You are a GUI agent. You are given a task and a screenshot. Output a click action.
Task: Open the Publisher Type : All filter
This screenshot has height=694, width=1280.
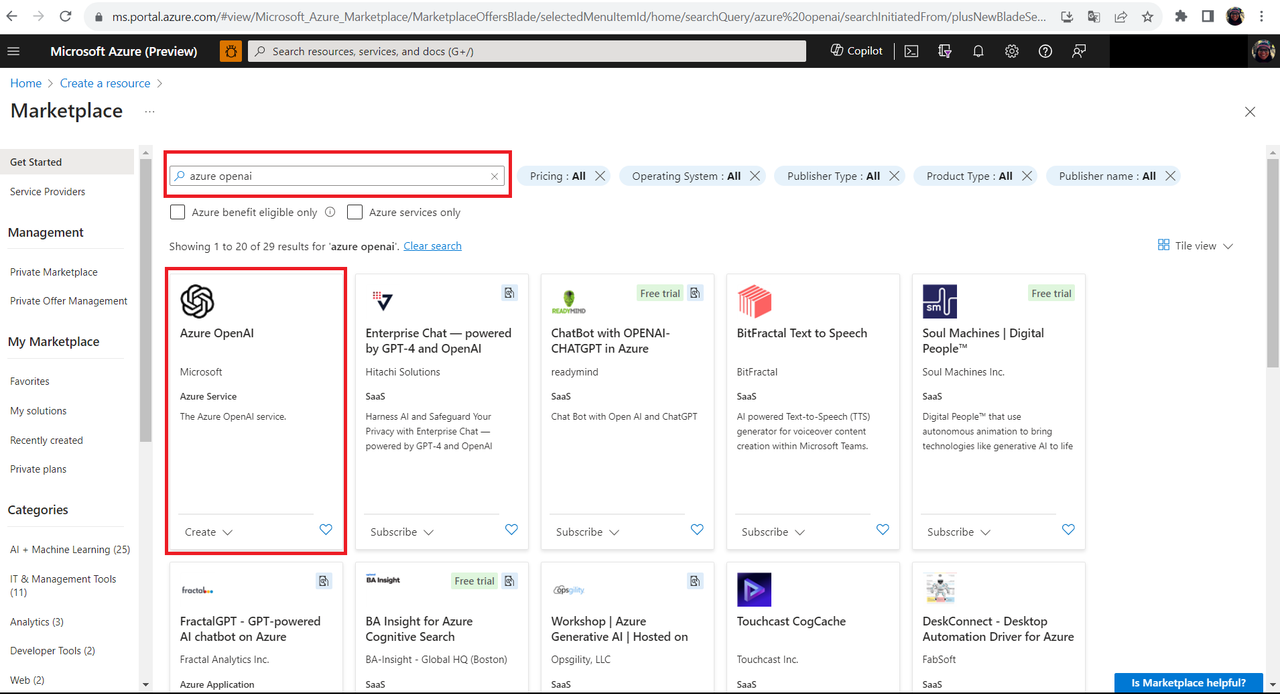click(833, 176)
